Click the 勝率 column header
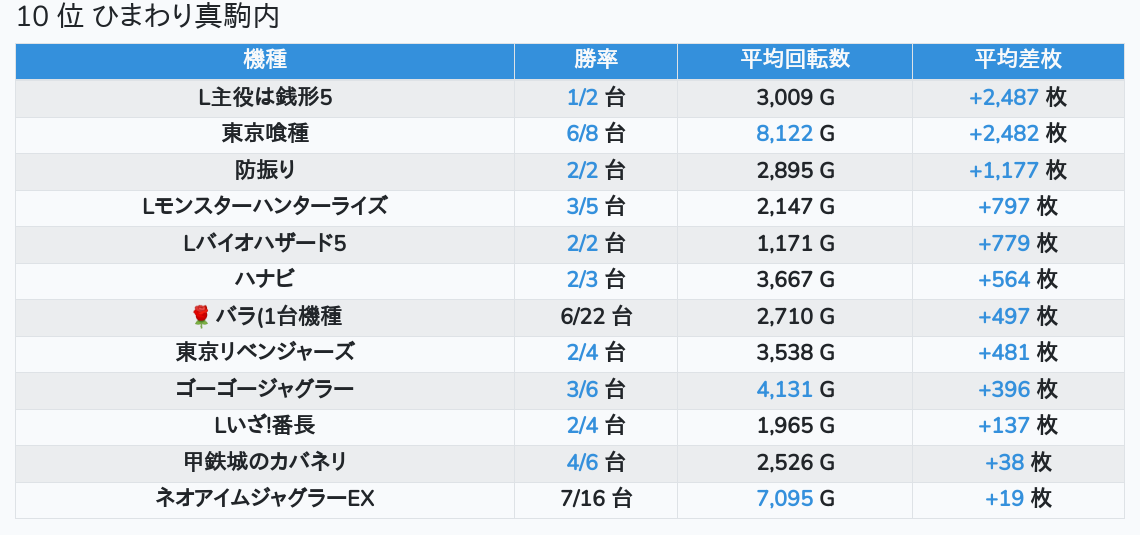Image resolution: width=1140 pixels, height=535 pixels. point(596,59)
